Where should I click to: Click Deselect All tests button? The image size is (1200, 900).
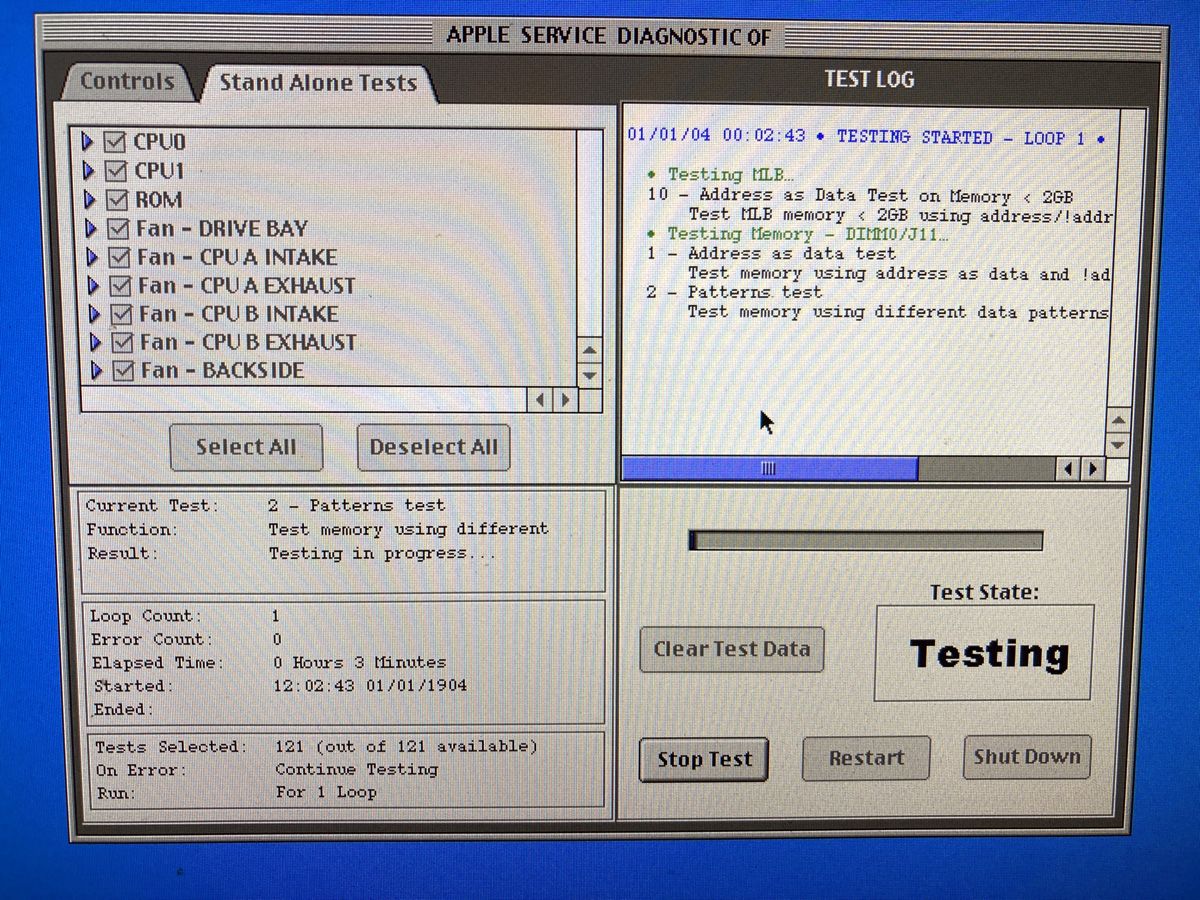[433, 447]
